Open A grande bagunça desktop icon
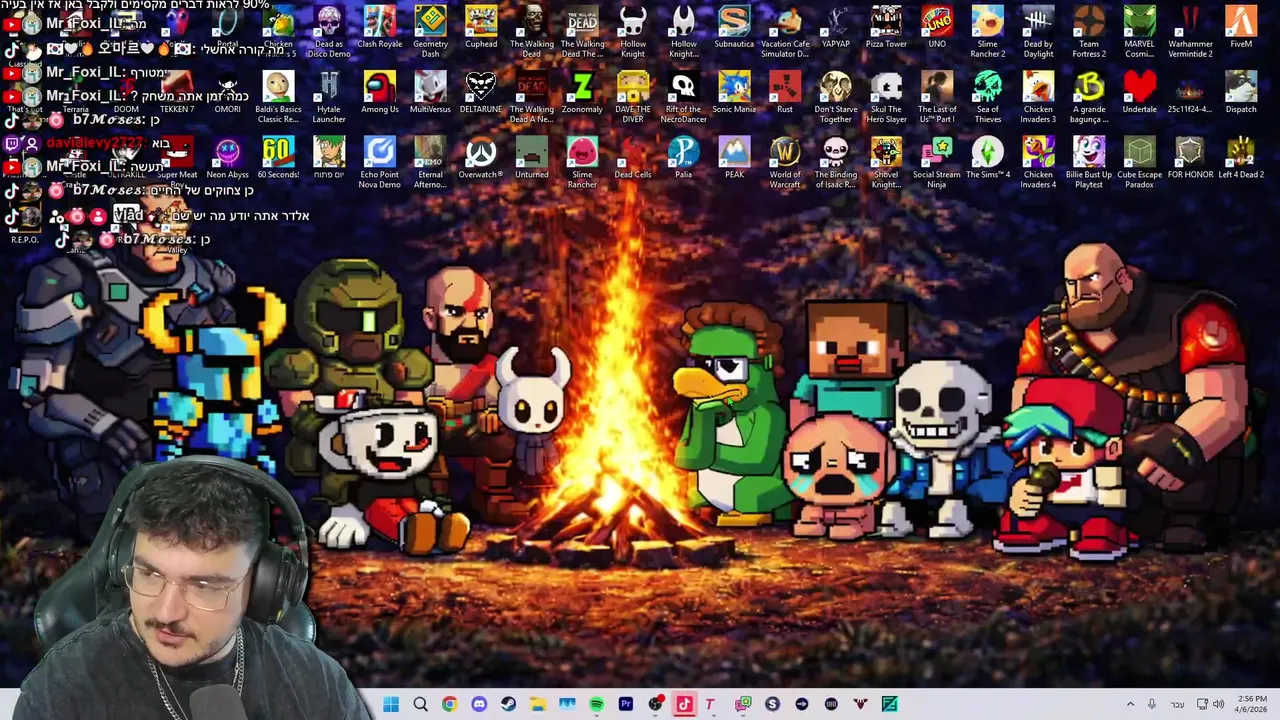The width and height of the screenshot is (1280, 720). pos(1089,97)
